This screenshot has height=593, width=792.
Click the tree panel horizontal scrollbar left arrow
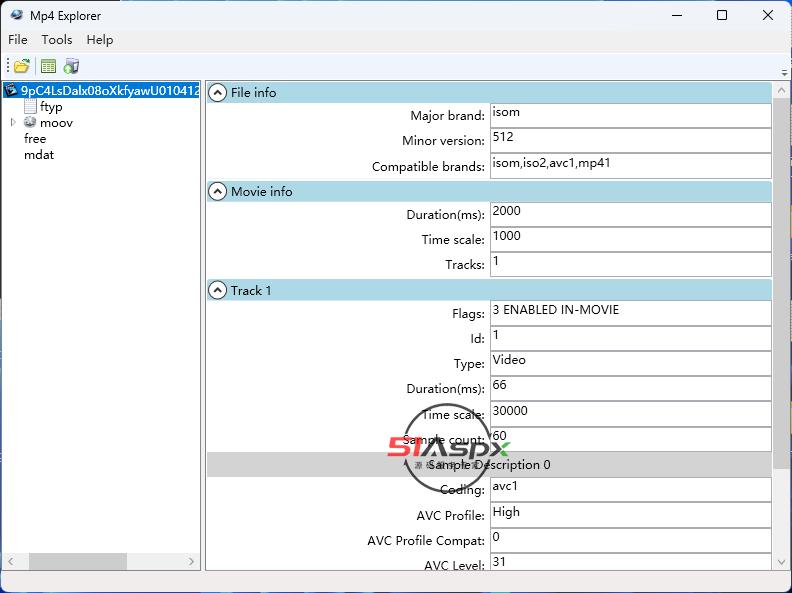click(11, 561)
